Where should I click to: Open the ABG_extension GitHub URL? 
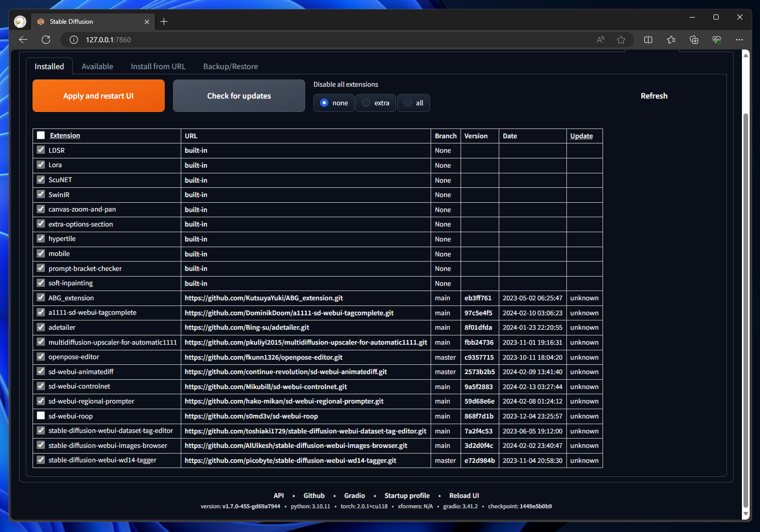click(x=264, y=298)
